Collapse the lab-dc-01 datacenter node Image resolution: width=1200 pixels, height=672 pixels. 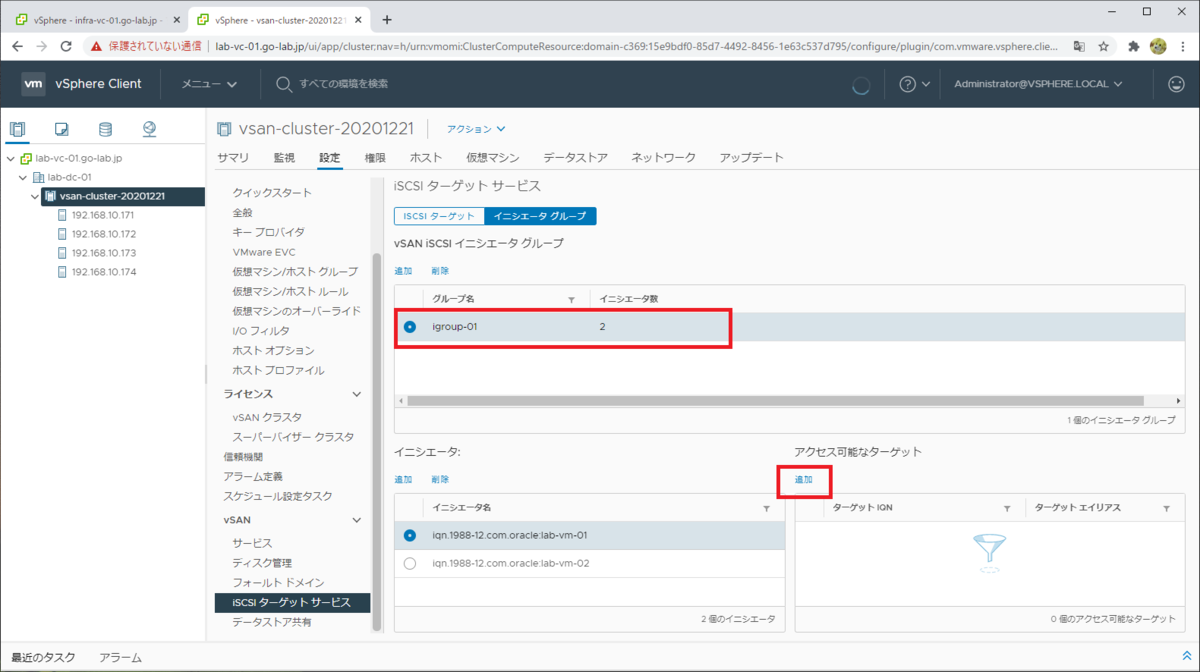click(x=23, y=177)
